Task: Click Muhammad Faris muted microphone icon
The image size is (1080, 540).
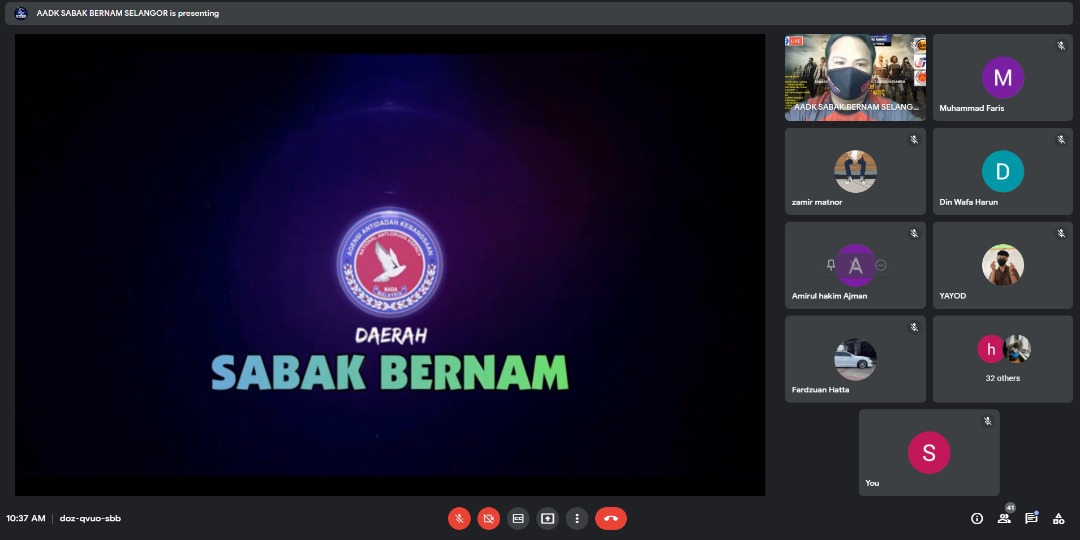Action: (1061, 45)
